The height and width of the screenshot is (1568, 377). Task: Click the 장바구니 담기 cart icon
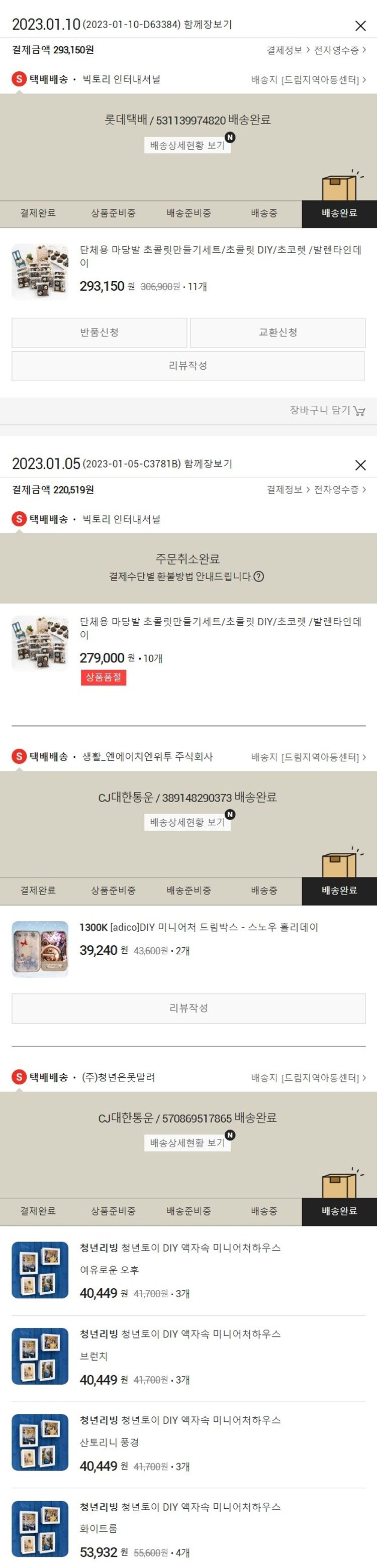[359, 411]
